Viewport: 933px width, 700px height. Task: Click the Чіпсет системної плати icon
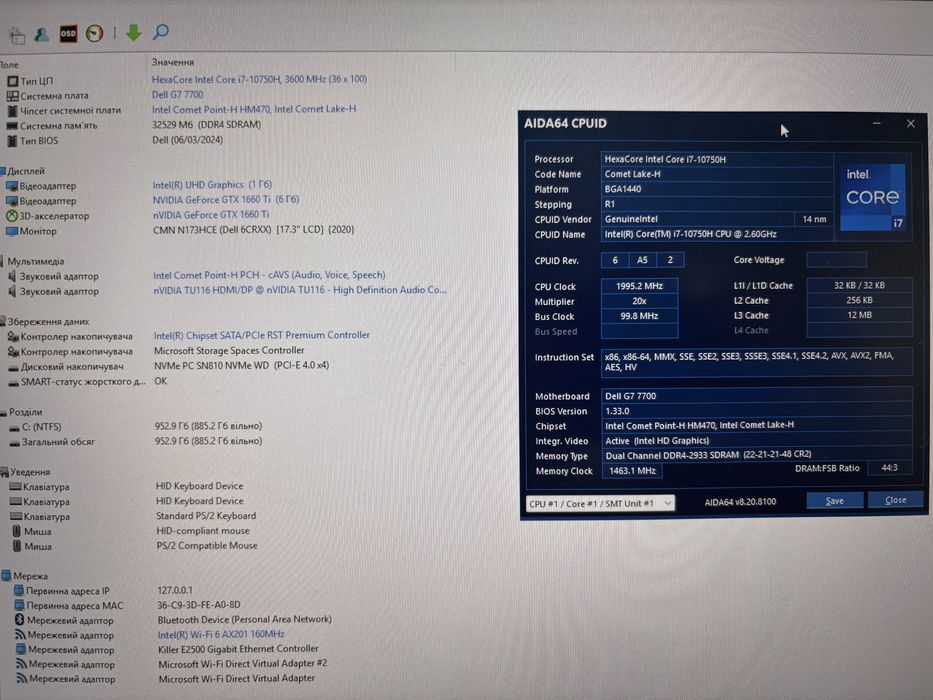12,110
